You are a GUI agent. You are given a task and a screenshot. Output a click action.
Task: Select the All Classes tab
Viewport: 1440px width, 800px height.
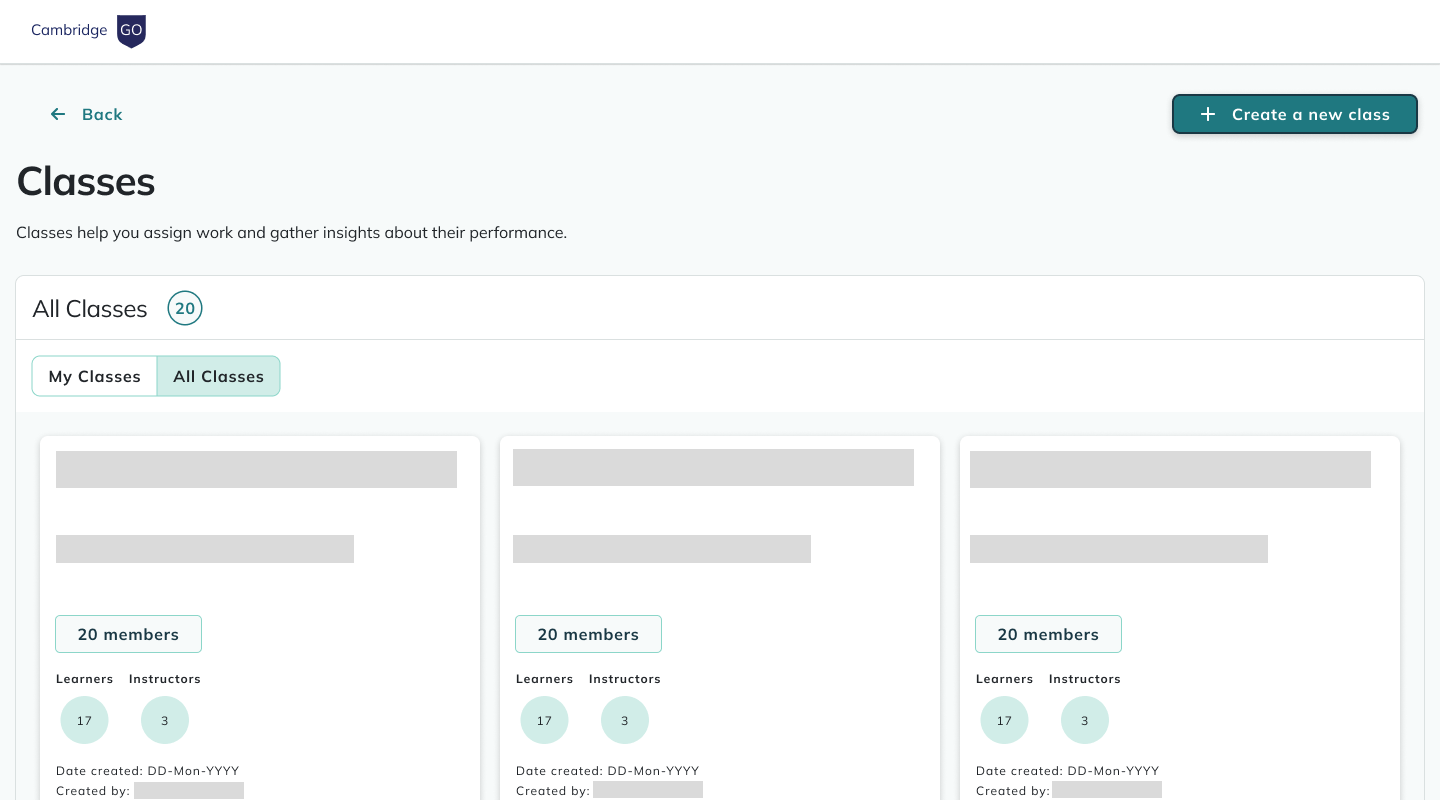pos(218,376)
